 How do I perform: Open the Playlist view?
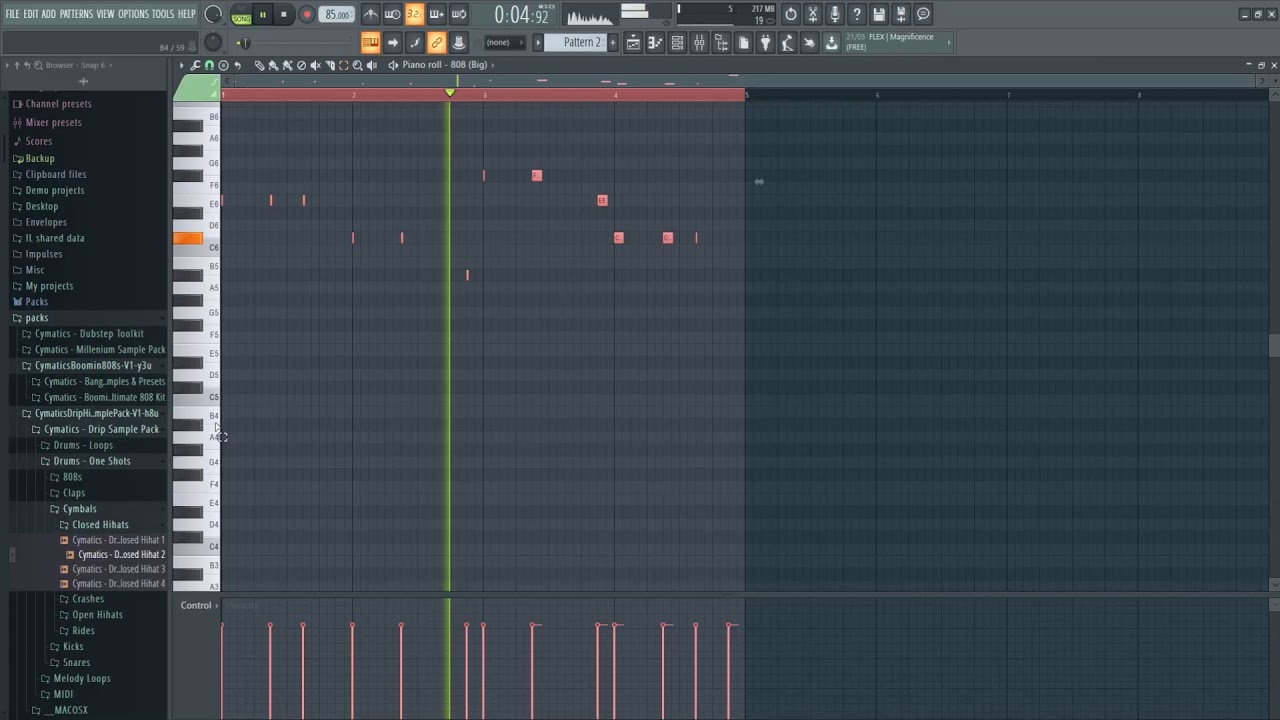[x=633, y=42]
